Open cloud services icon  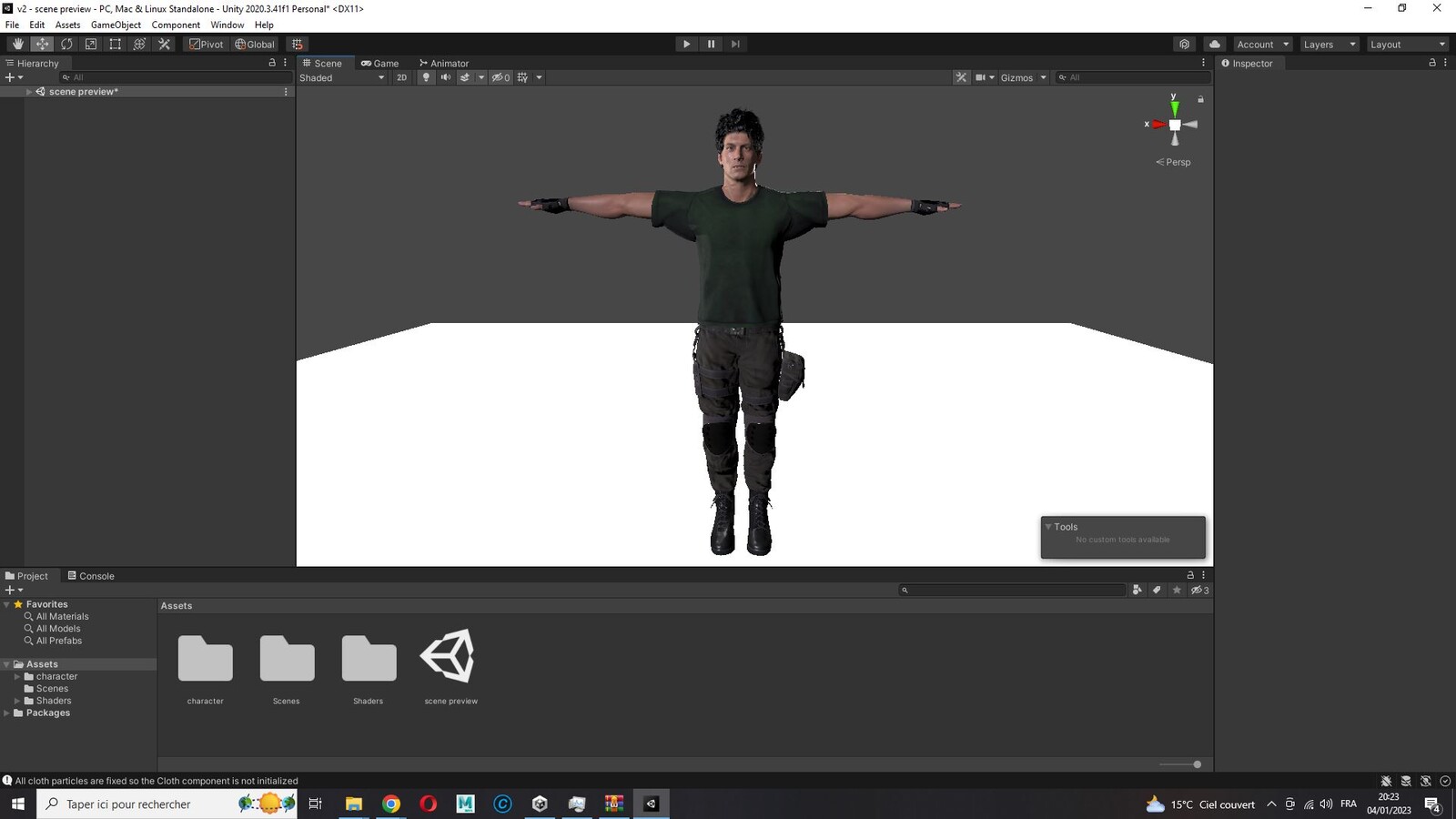(1215, 44)
